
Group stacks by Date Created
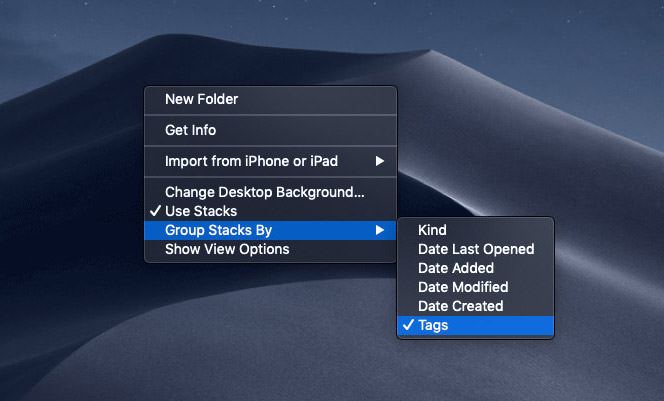coord(475,306)
